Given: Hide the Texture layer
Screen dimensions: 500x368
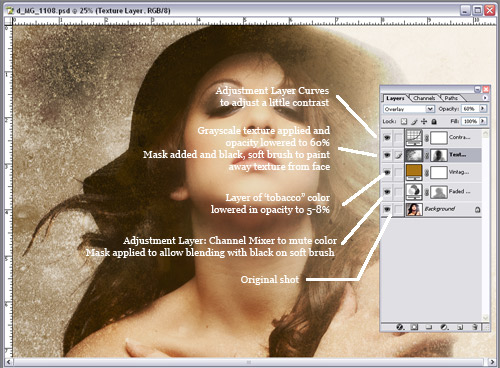Looking at the screenshot, I should coord(387,155).
